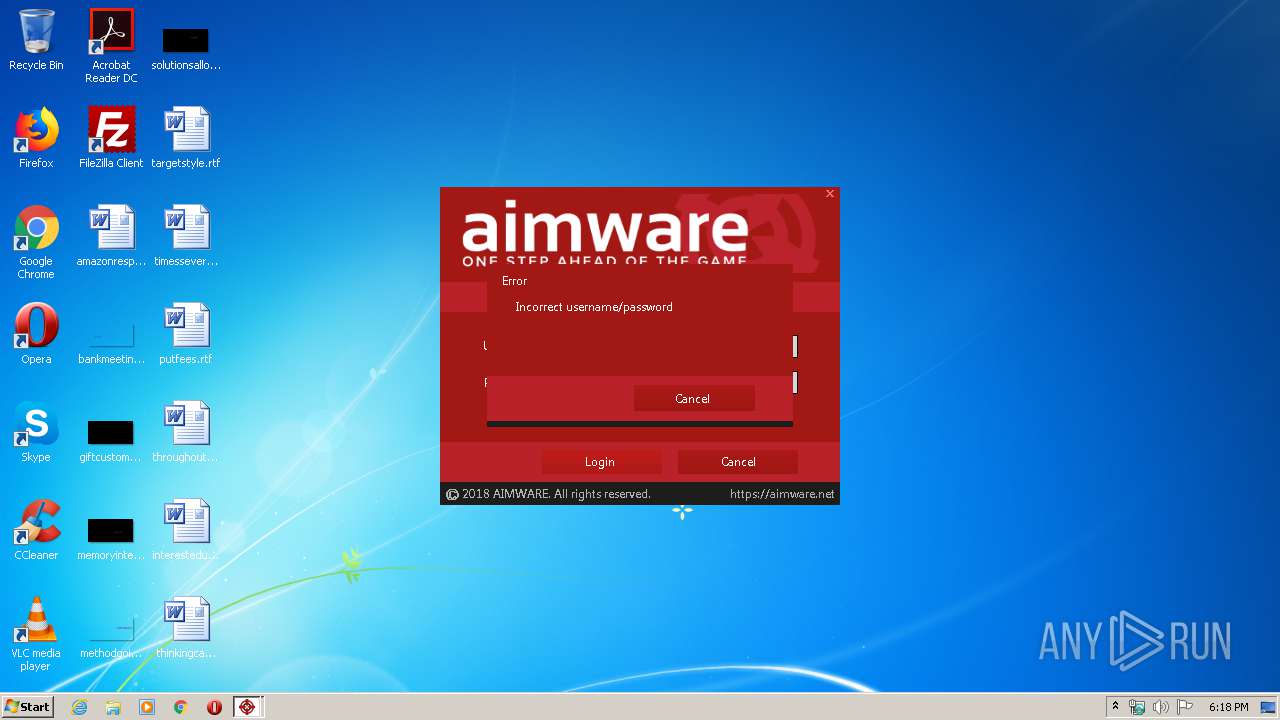Open the https://aimware.net link
This screenshot has width=1280, height=720.
click(782, 494)
